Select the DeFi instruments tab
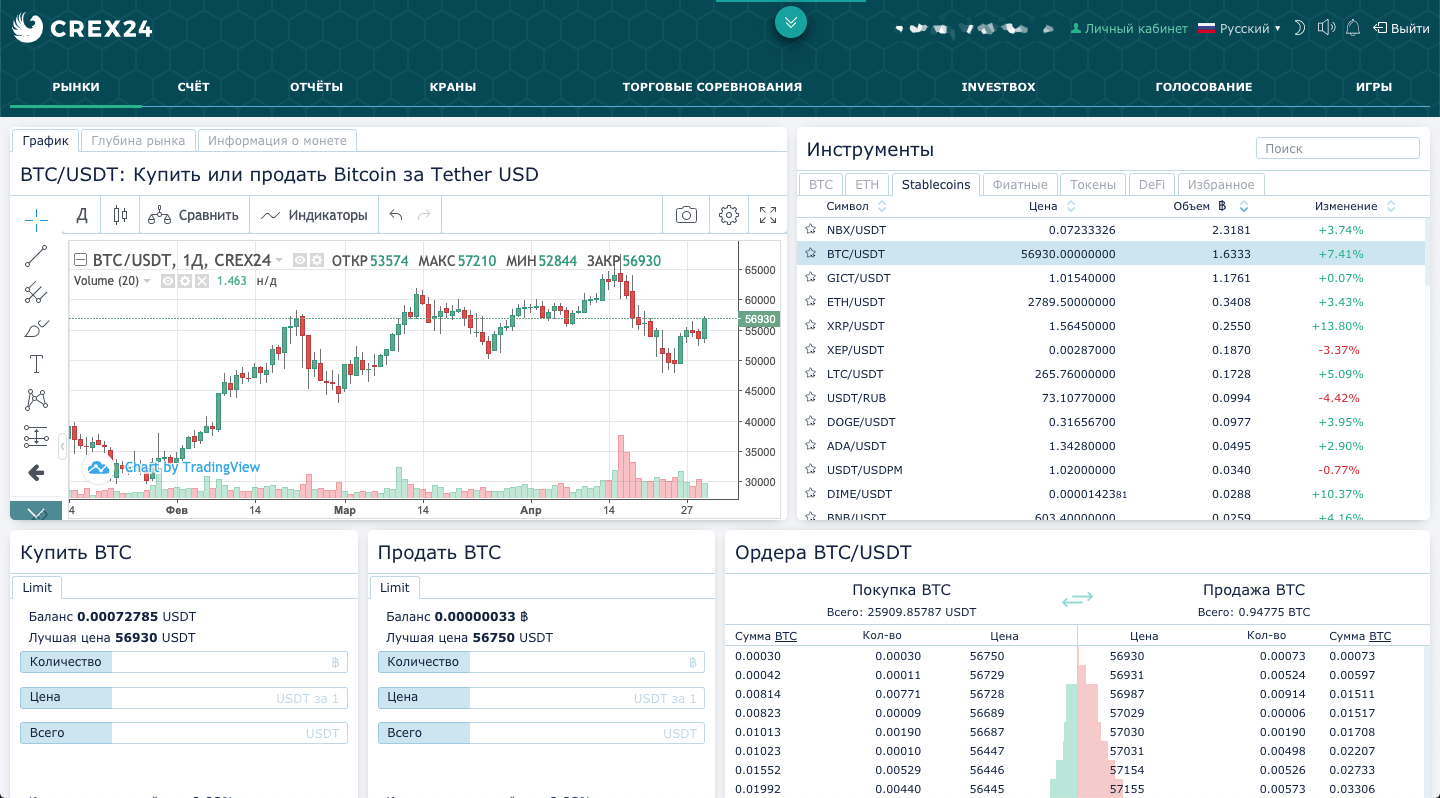The image size is (1440, 798). (x=1151, y=184)
